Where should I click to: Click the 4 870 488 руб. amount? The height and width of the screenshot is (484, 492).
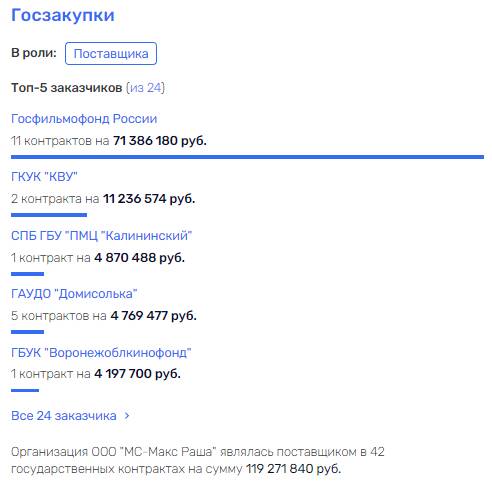click(139, 258)
